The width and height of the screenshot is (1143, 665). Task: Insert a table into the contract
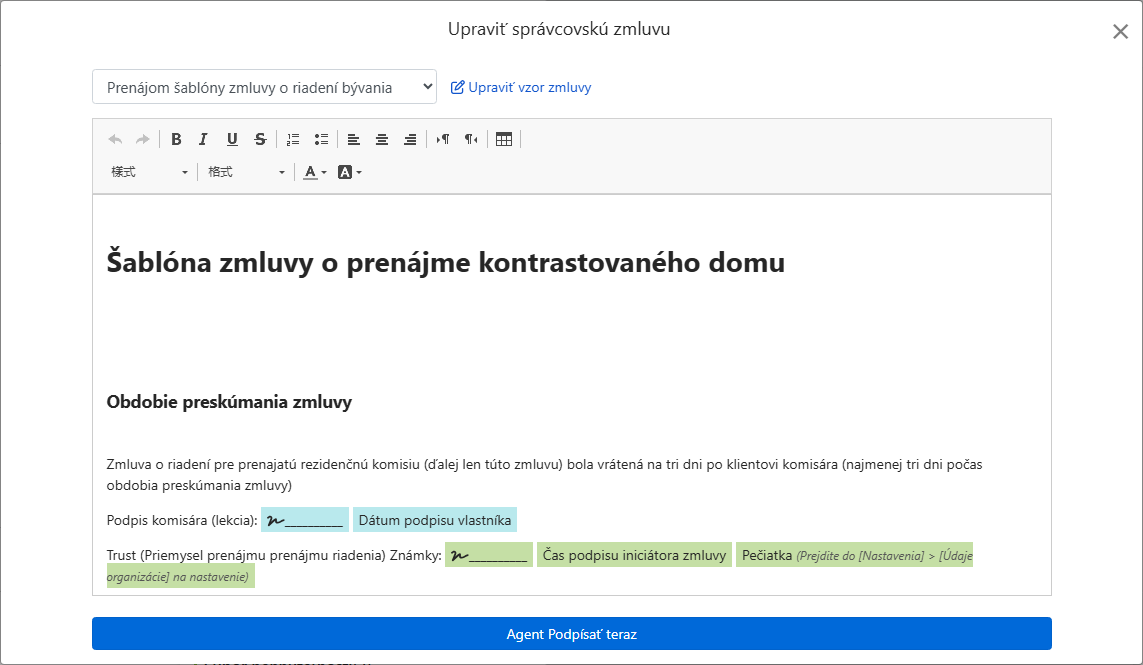point(504,139)
